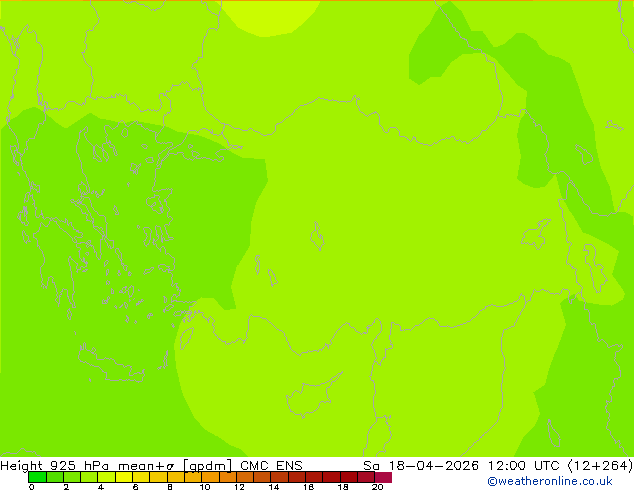This screenshot has height=490, width=634.
Task: Click the '12:00 UTC' time text
Action: [x=526, y=466]
